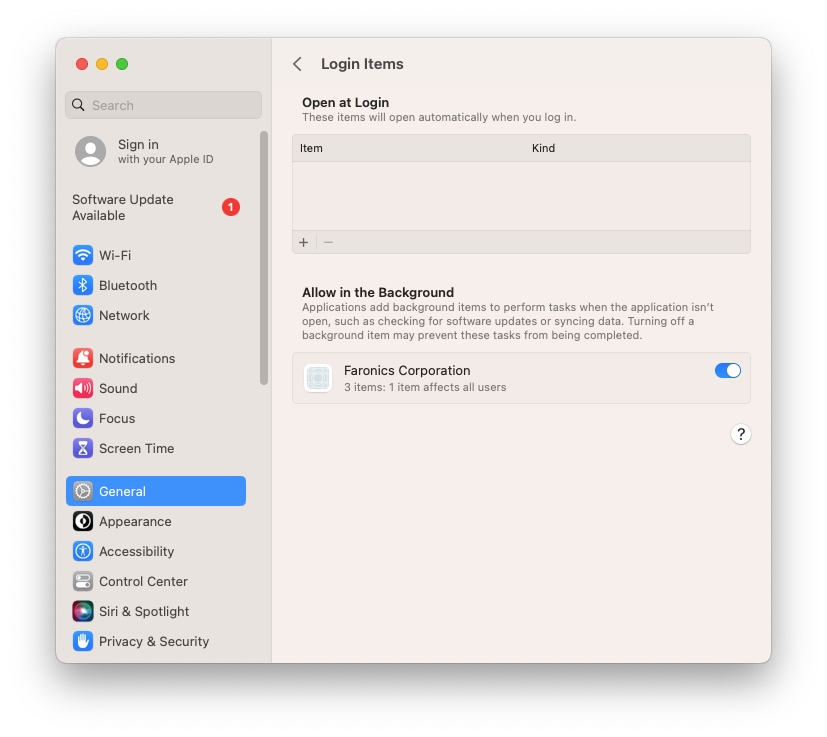Open Siri & Spotlight icon
The image size is (827, 737).
pyautogui.click(x=83, y=611)
